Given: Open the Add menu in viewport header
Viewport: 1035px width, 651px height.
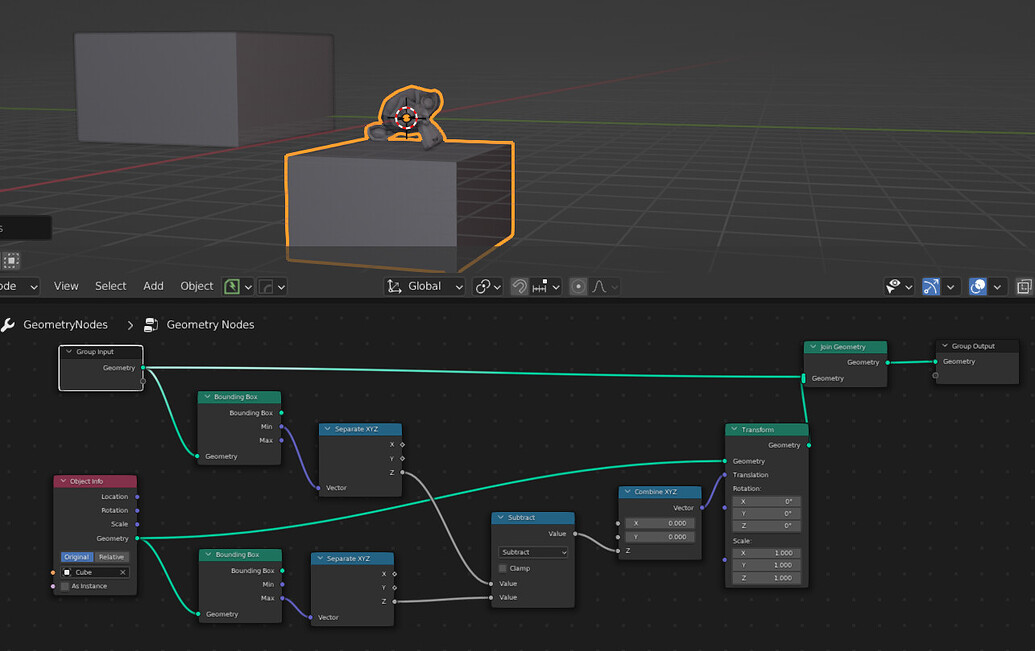Looking at the screenshot, I should click(x=153, y=286).
